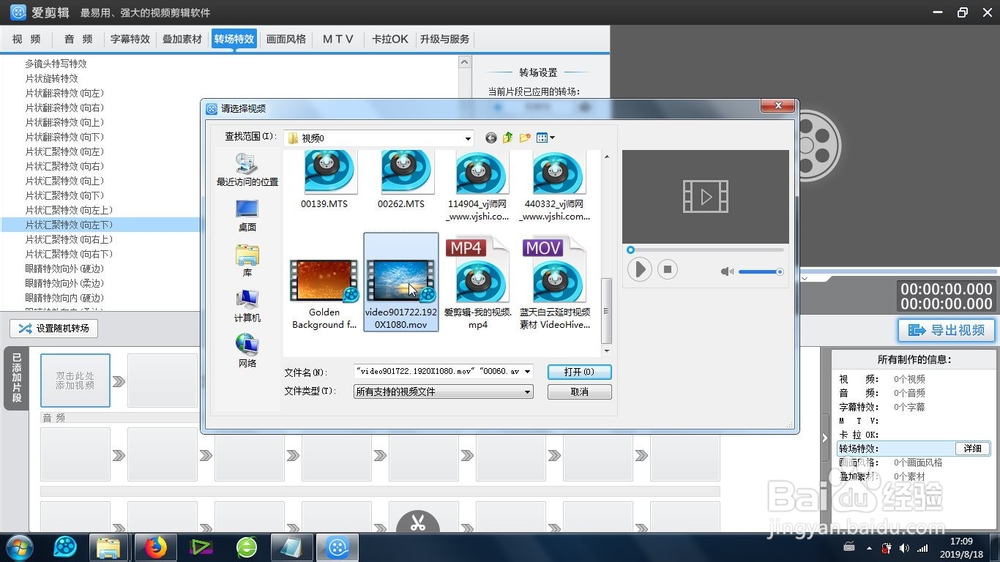Image resolution: width=1000 pixels, height=562 pixels.
Task: Open Windows Start menu
Action: 18,547
